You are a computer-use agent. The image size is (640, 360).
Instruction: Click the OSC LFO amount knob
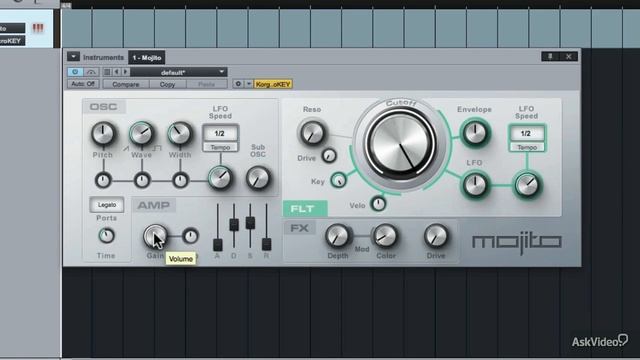coord(220,178)
